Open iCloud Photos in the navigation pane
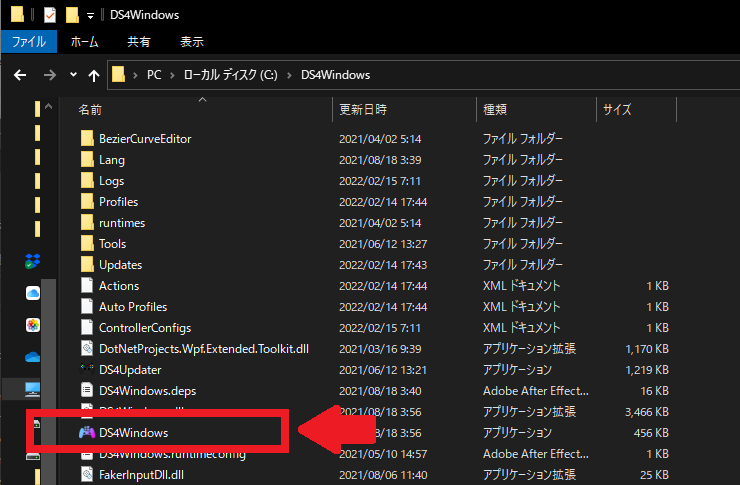Image resolution: width=740 pixels, height=485 pixels. click(x=33, y=325)
